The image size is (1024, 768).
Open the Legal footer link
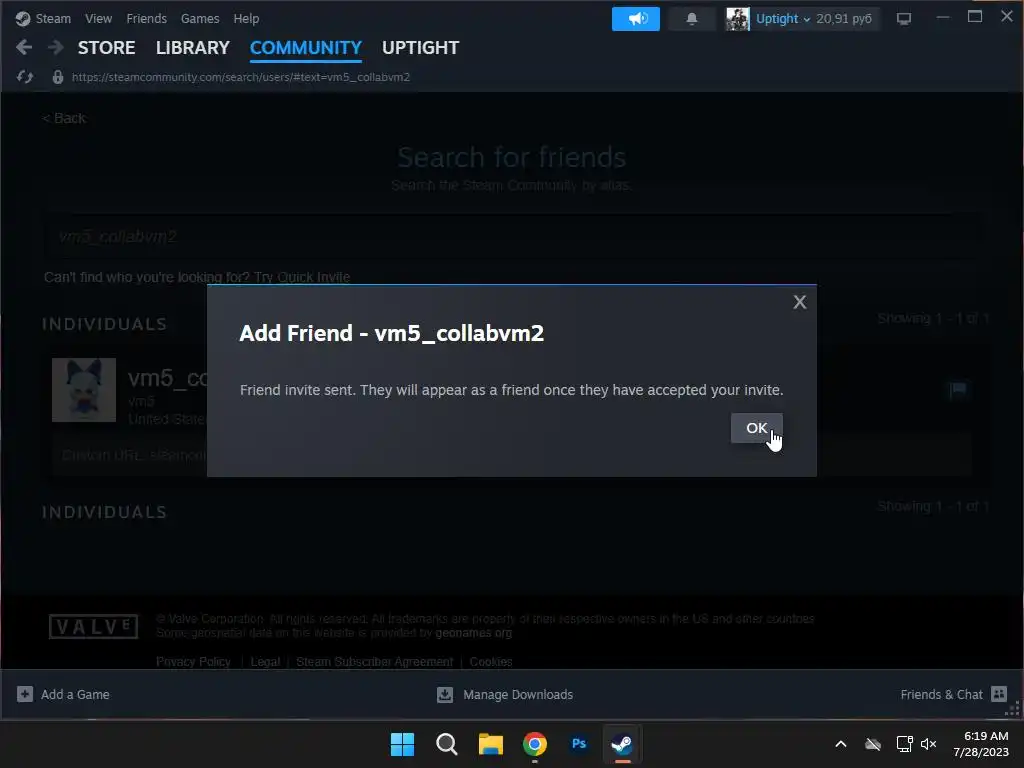click(265, 662)
